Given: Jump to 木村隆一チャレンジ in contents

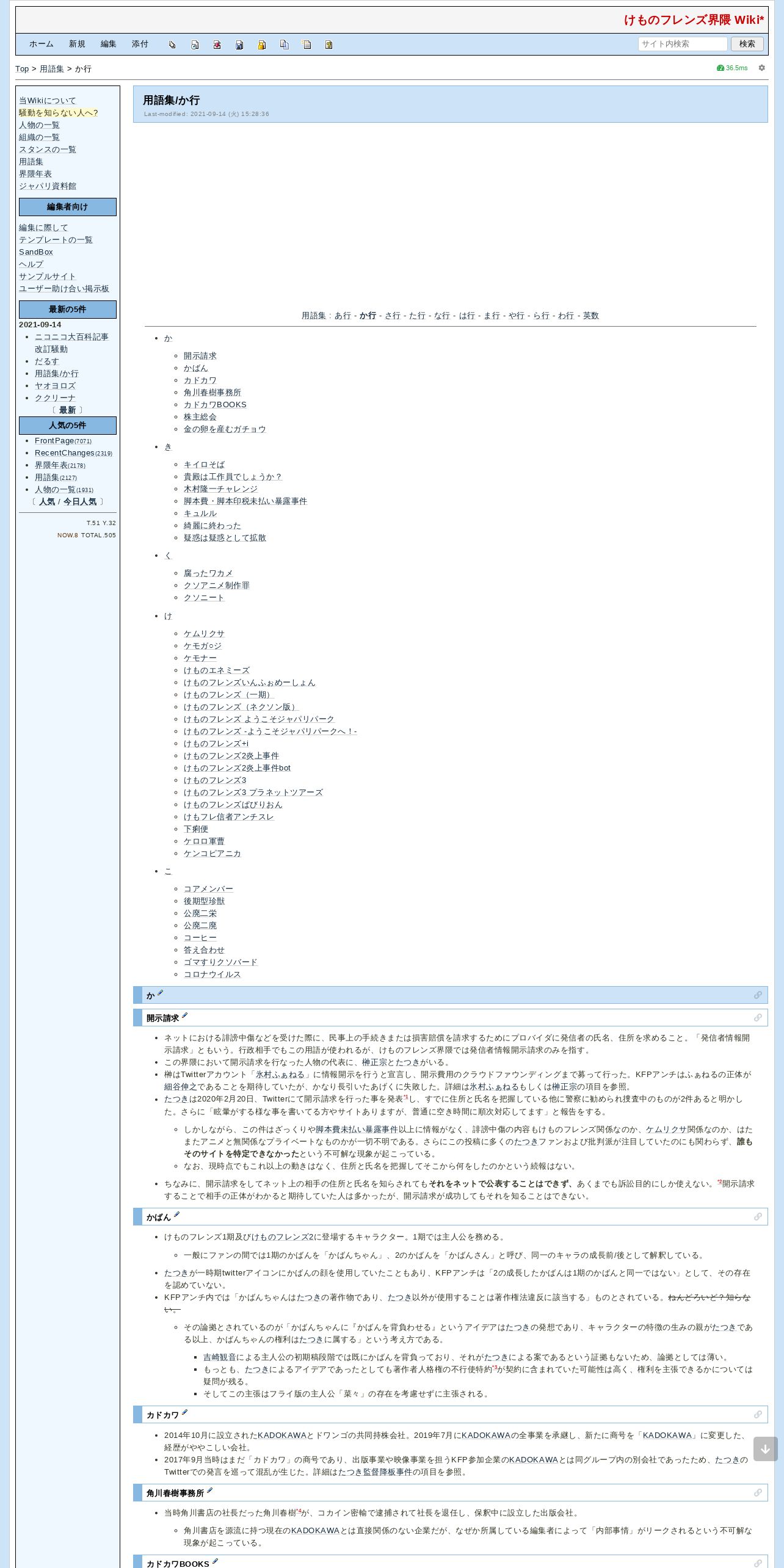Looking at the screenshot, I should coord(220,489).
